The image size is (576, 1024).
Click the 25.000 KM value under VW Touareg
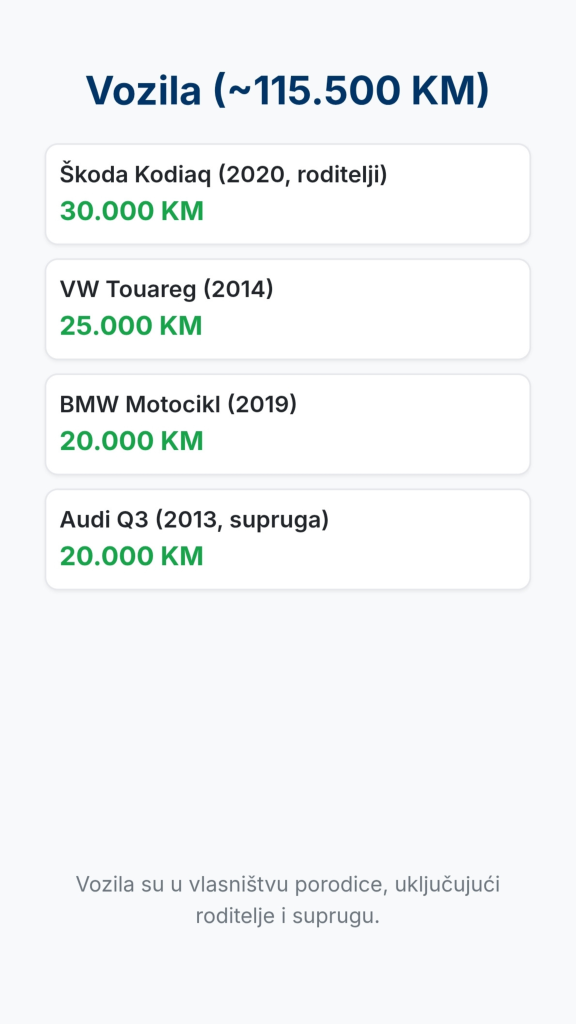pyautogui.click(x=131, y=326)
